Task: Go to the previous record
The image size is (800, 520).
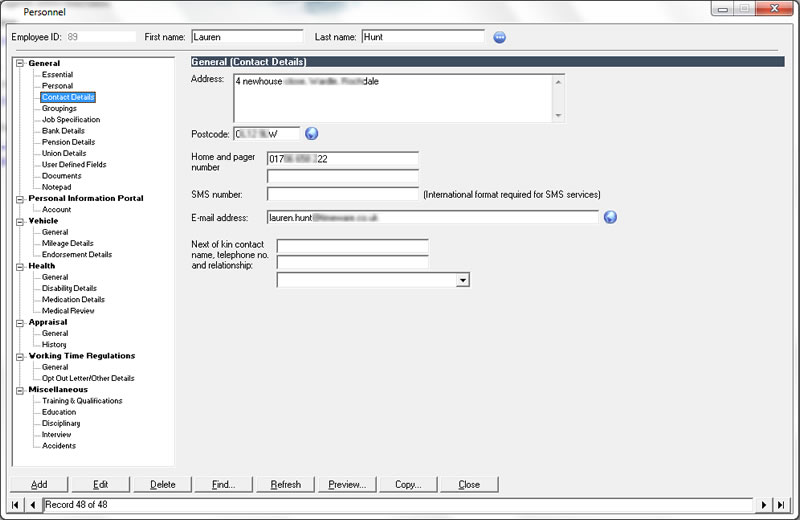Action: coord(33,505)
